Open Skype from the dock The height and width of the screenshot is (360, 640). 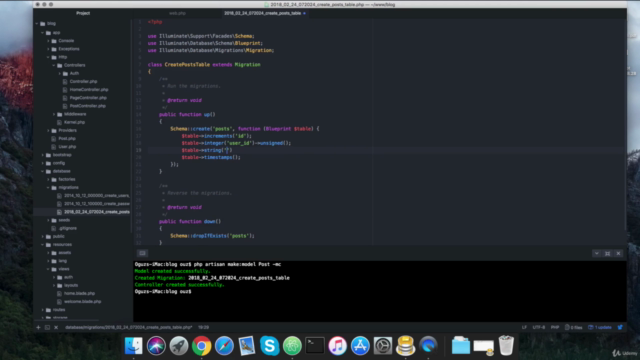click(x=269, y=346)
